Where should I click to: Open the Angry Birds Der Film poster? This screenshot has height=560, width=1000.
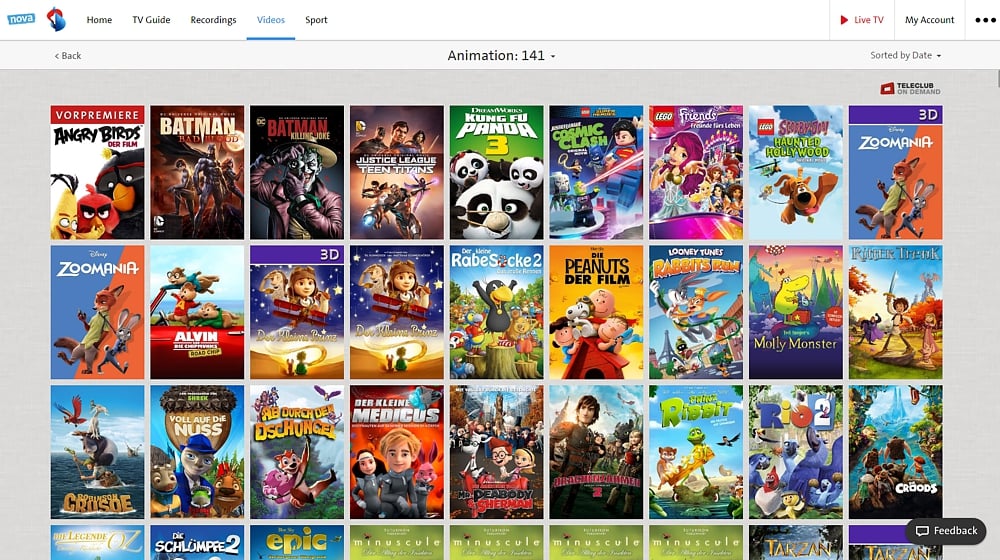click(98, 172)
